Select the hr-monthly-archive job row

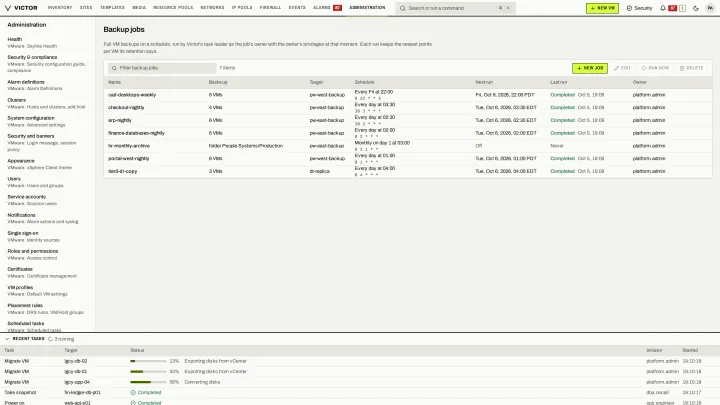(408, 146)
